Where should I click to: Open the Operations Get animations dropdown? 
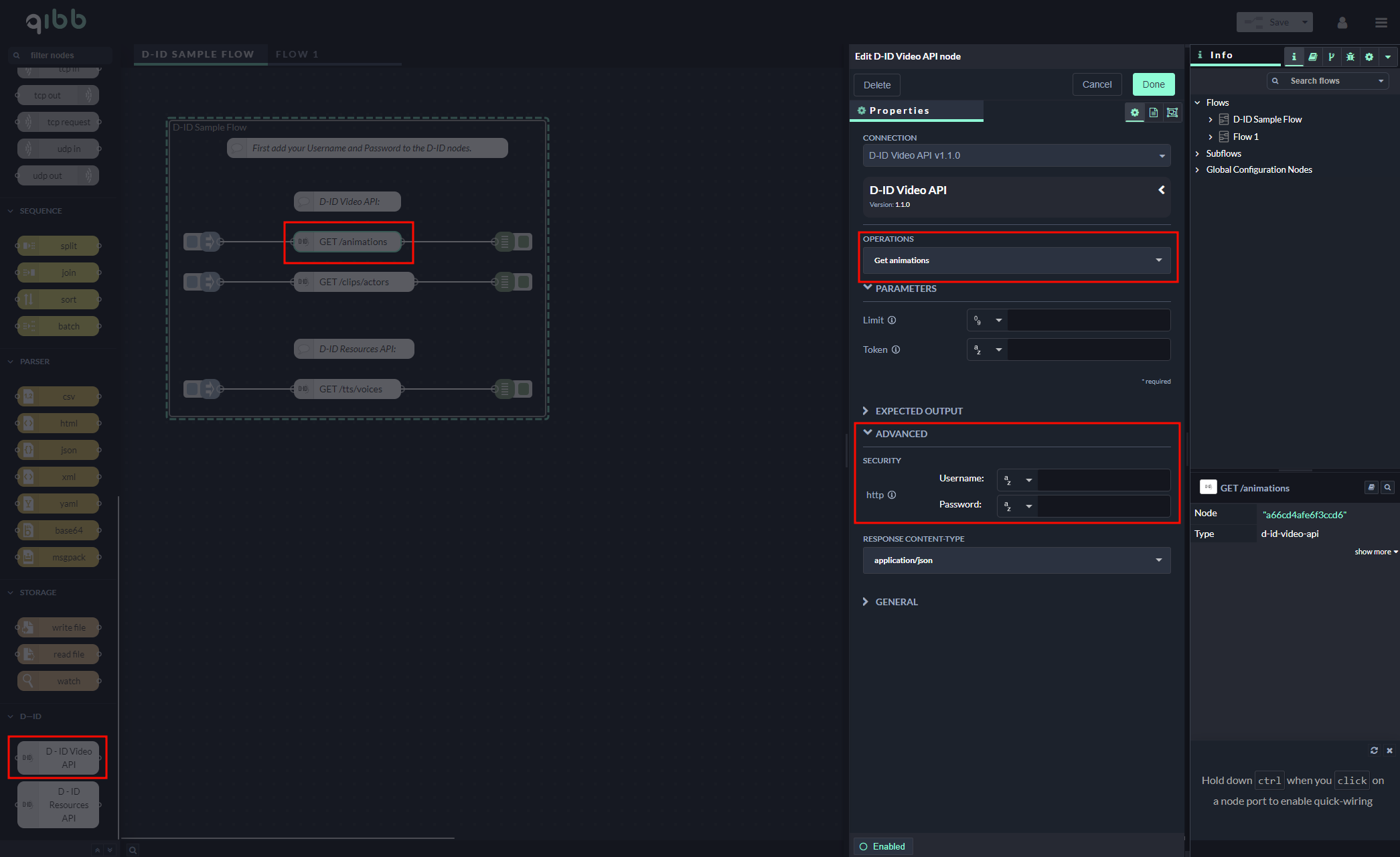[x=1016, y=260]
